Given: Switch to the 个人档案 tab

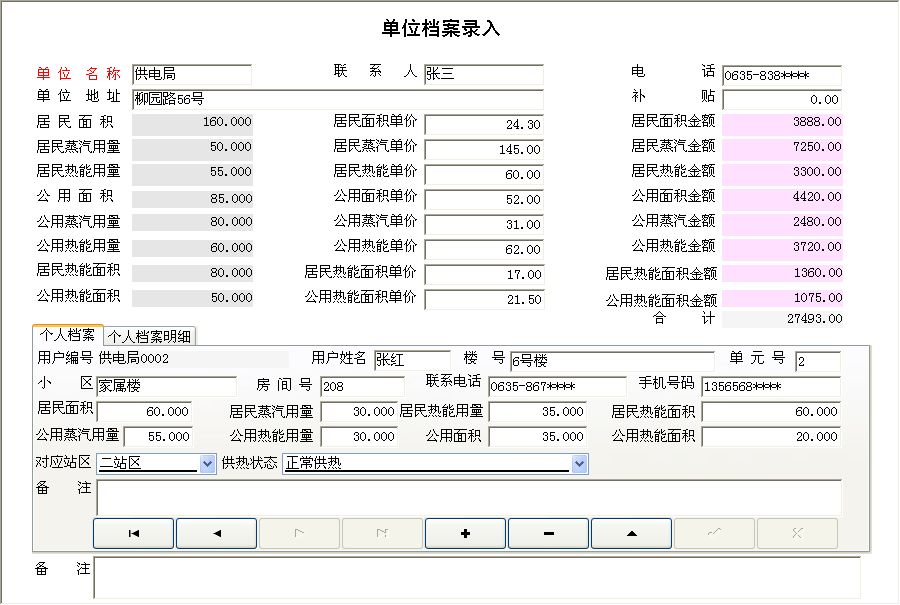Looking at the screenshot, I should tap(67, 335).
